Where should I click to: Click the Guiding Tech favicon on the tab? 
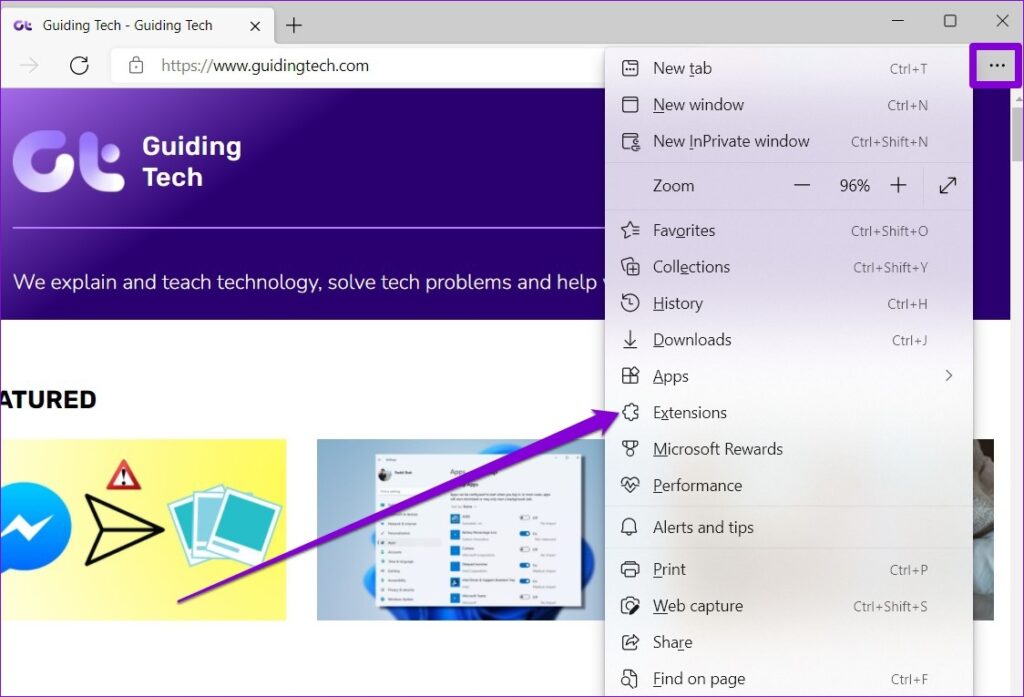pos(22,25)
